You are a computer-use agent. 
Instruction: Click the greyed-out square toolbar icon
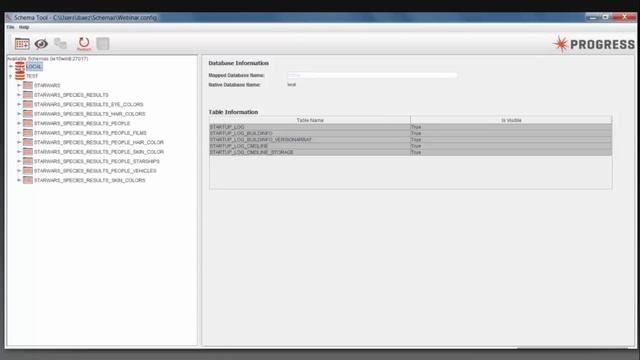(x=103, y=44)
